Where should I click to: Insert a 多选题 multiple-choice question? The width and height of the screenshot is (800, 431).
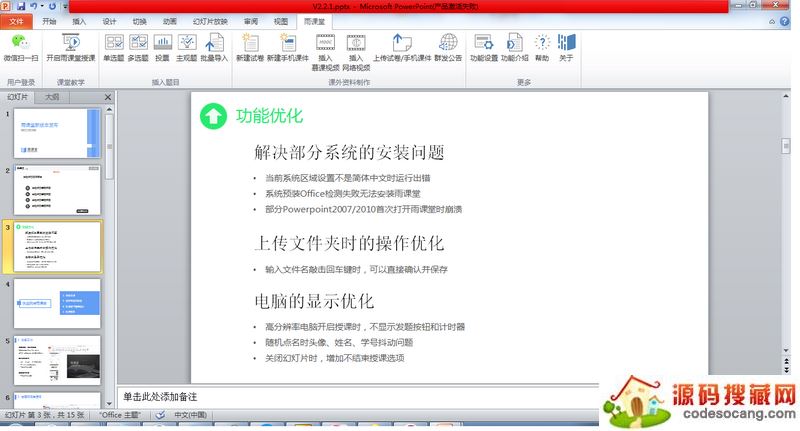point(138,45)
